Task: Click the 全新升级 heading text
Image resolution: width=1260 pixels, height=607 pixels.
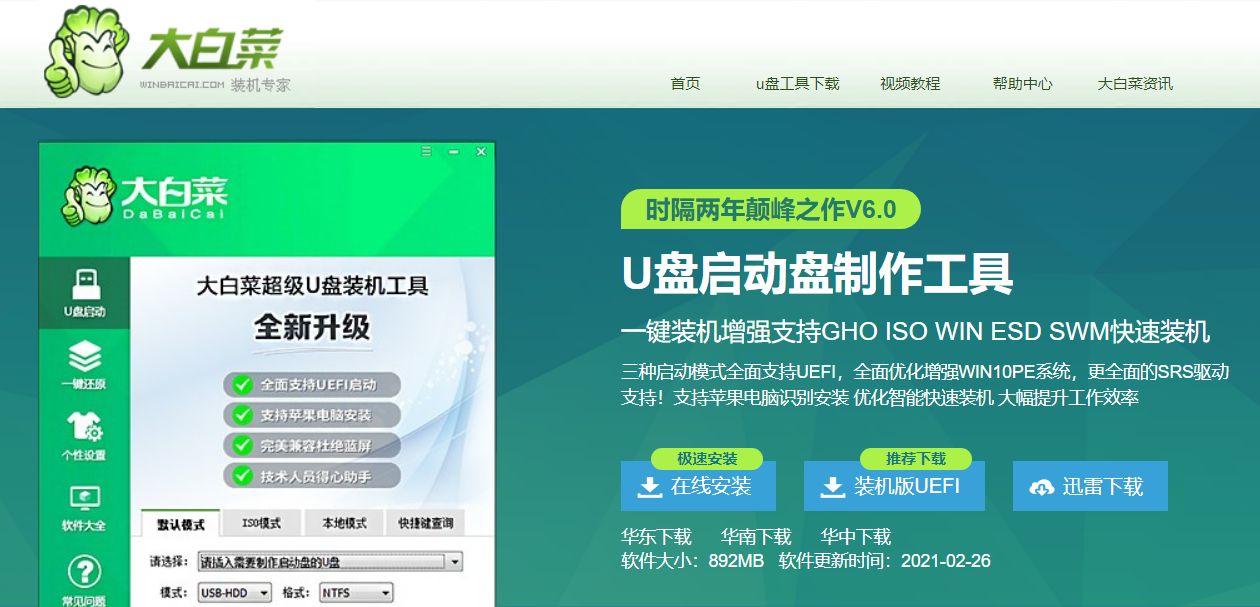Action: (312, 328)
